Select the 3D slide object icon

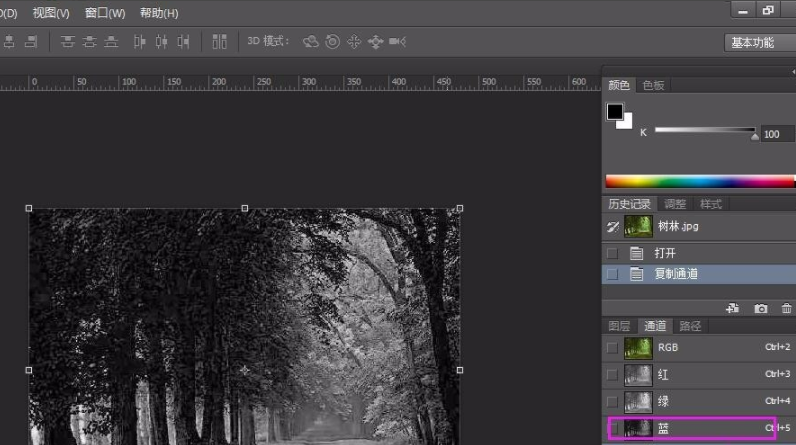(x=376, y=41)
